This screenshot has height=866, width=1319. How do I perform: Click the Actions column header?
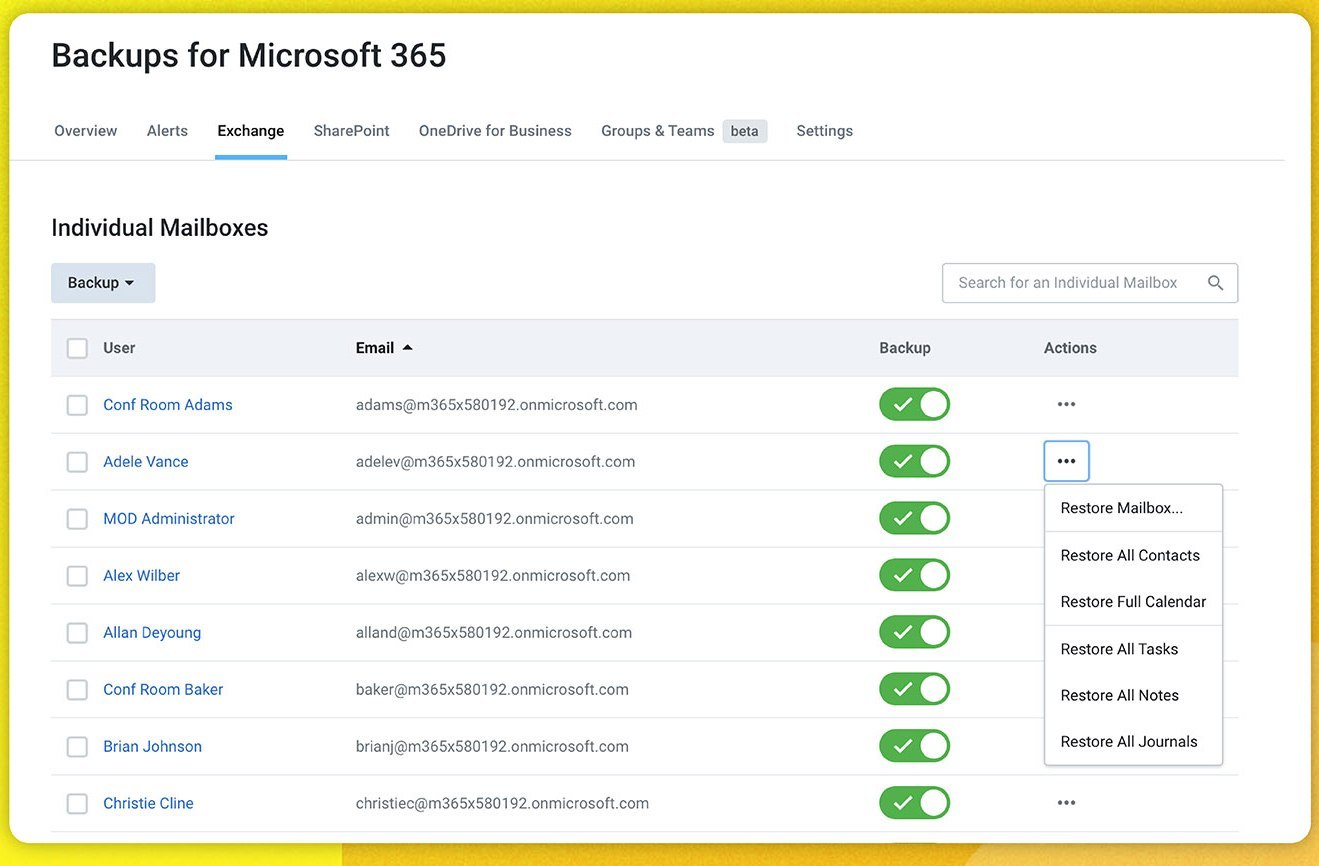click(1070, 348)
